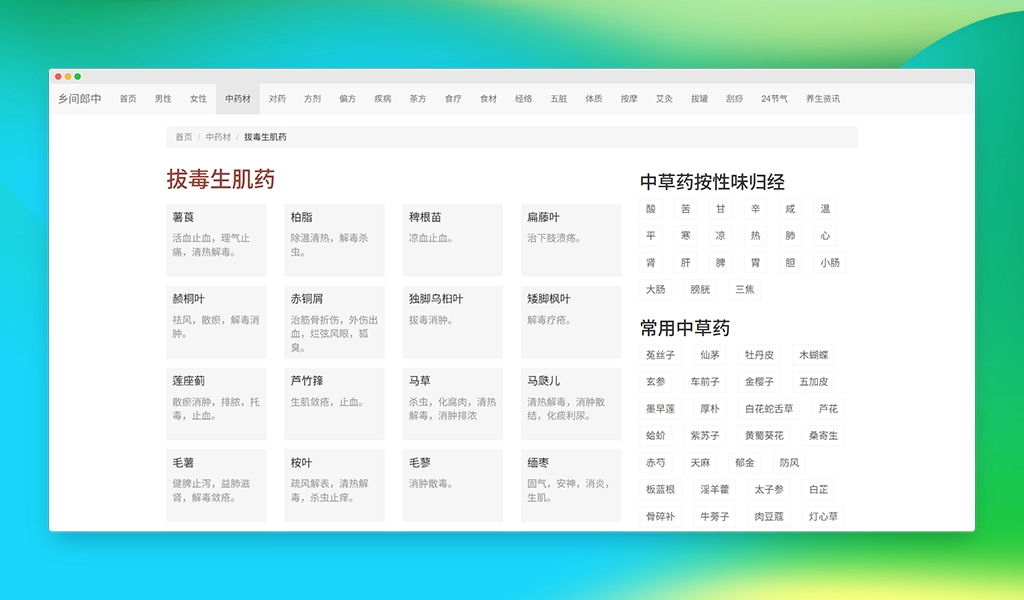Open the 稗根苗 herb card
This screenshot has height=600, width=1024.
coord(453,240)
